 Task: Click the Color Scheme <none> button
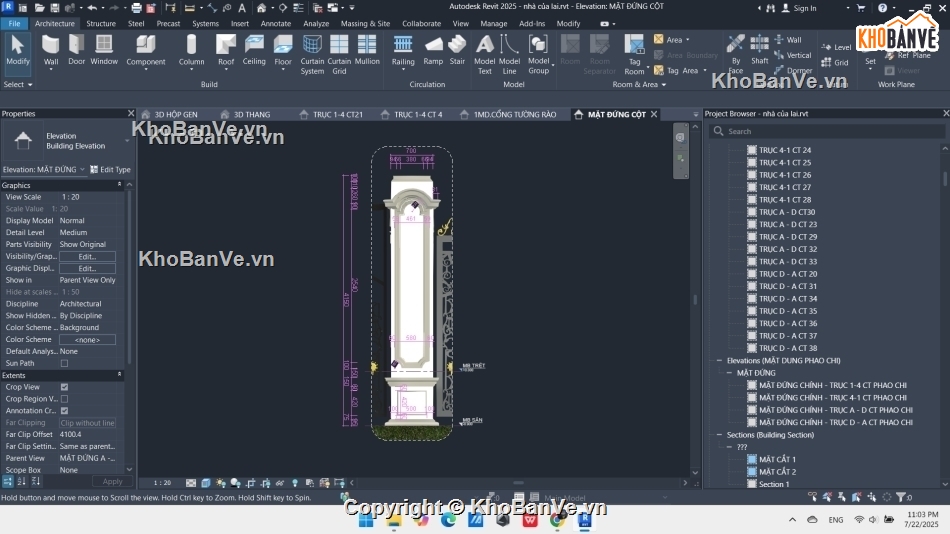(87, 339)
